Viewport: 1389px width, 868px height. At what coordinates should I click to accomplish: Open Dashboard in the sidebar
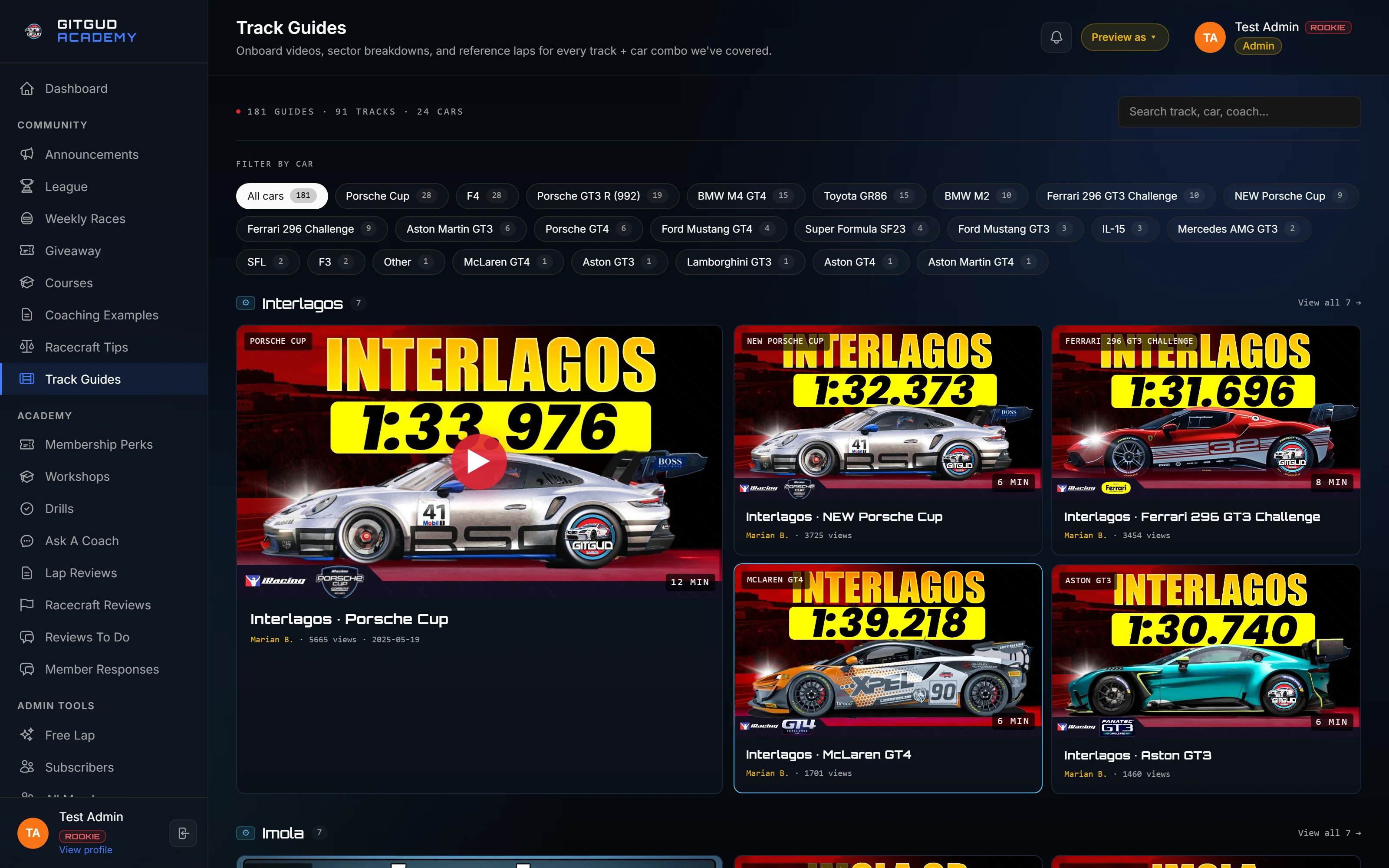click(104, 89)
